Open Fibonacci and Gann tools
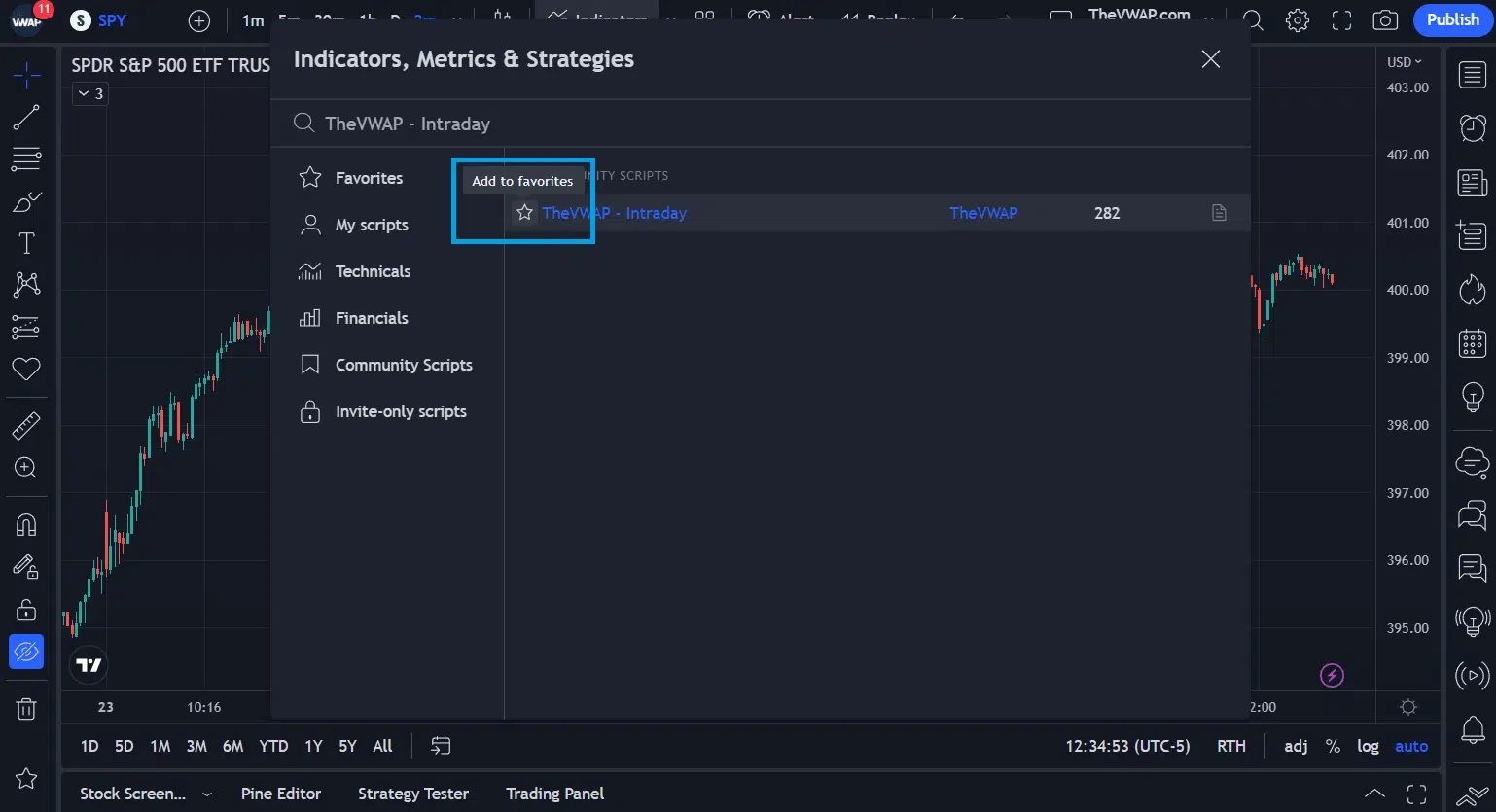 click(26, 159)
